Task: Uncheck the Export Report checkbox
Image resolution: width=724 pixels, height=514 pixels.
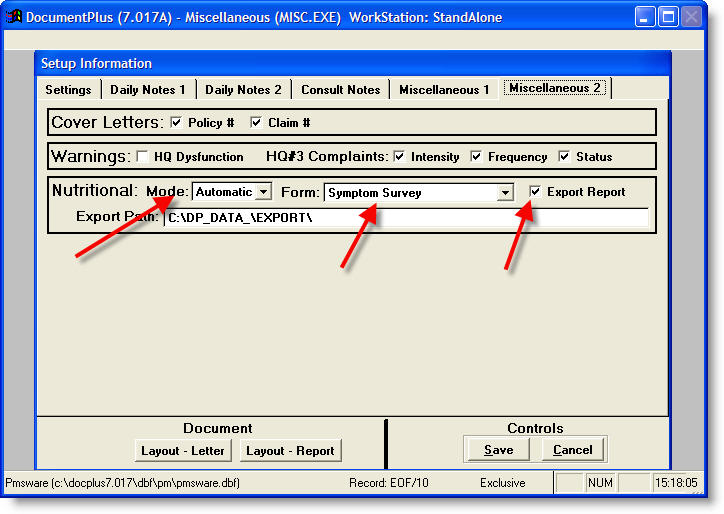Action: click(x=535, y=192)
